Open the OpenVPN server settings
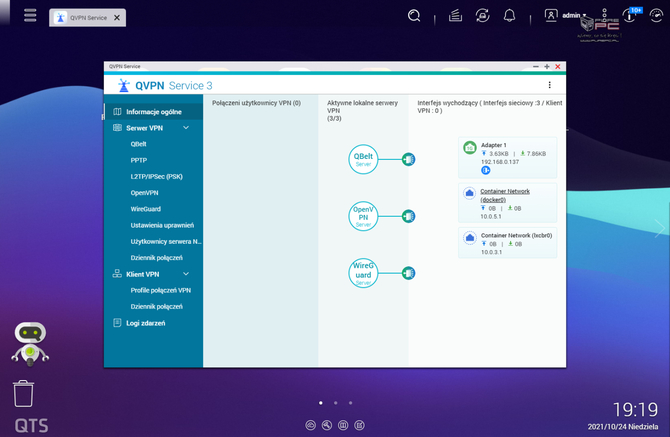 [x=144, y=193]
